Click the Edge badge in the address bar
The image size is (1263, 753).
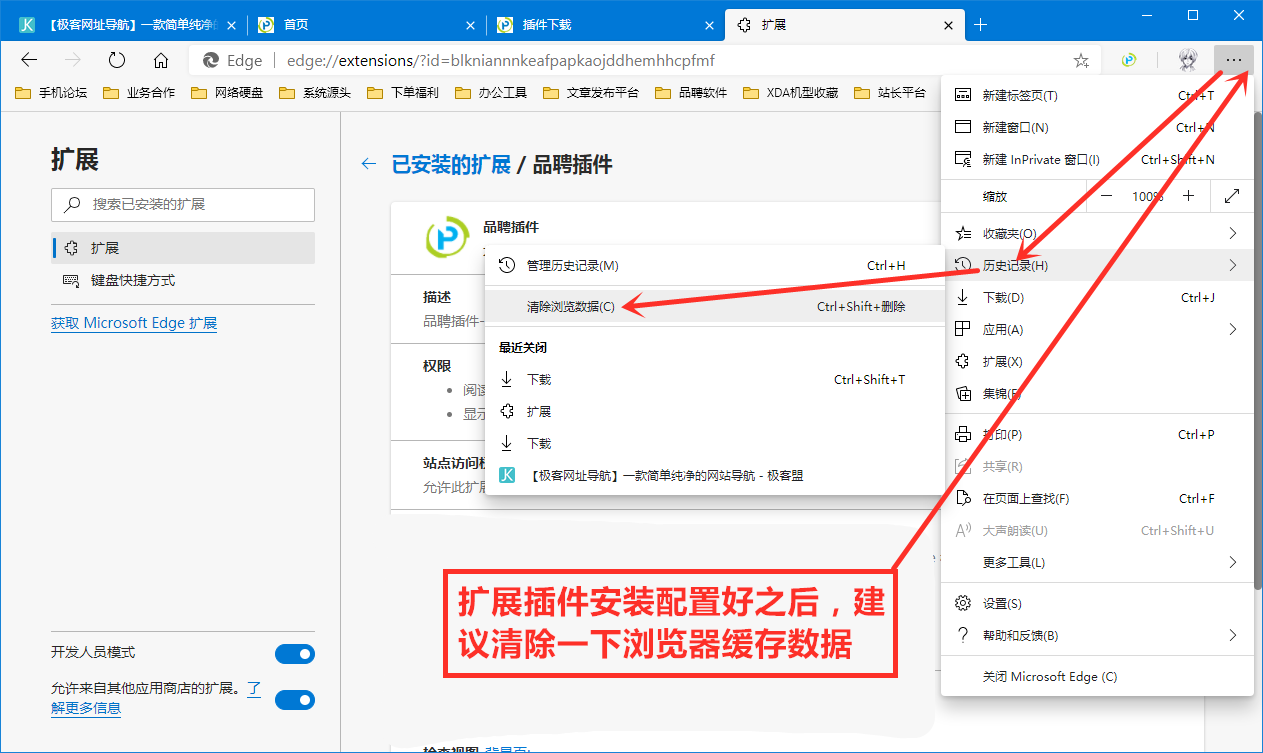pos(232,60)
